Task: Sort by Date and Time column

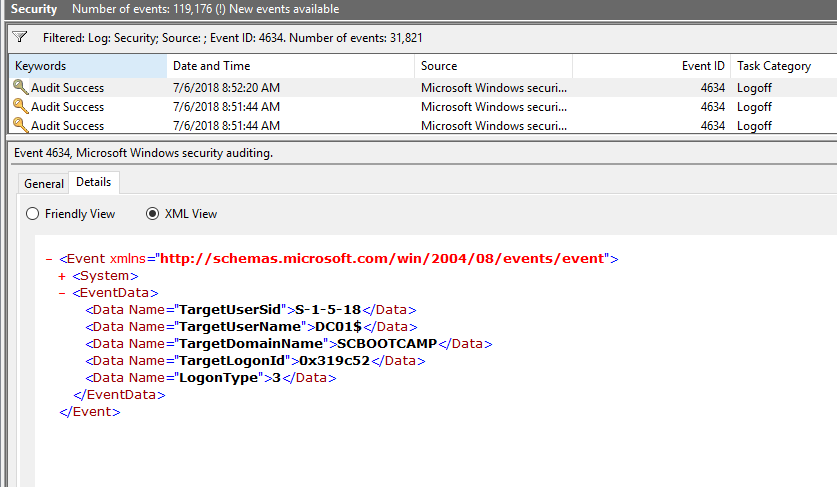Action: [290, 66]
